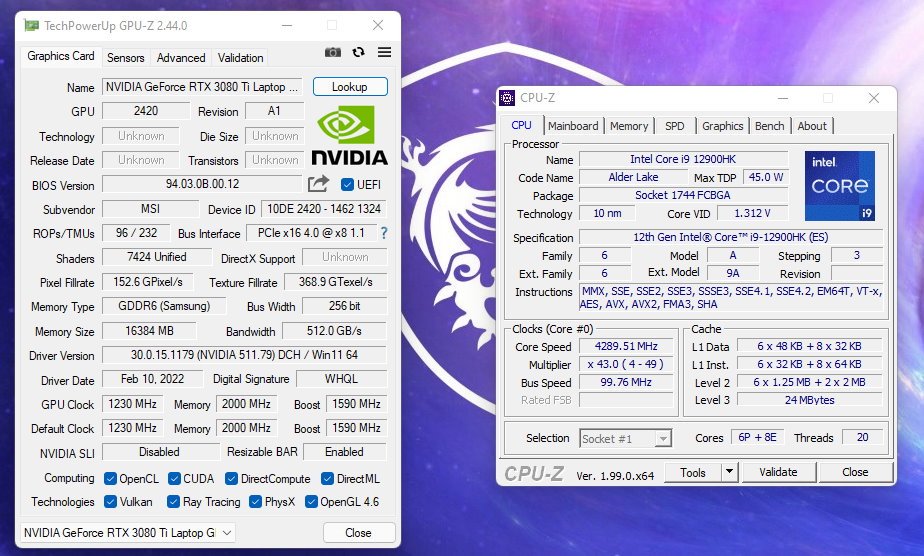
Task: Expand the Tools dropdown arrow in CPU-Z
Action: point(730,472)
